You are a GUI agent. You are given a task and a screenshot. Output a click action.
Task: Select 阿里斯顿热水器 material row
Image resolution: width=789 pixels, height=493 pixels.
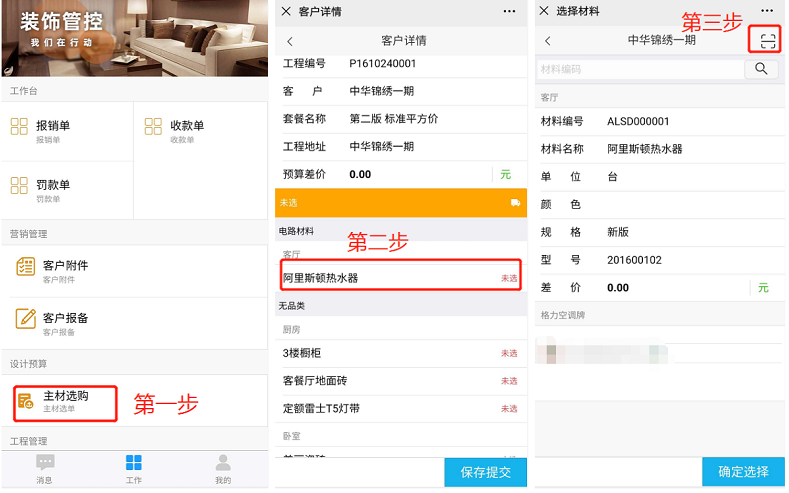tap(400, 277)
